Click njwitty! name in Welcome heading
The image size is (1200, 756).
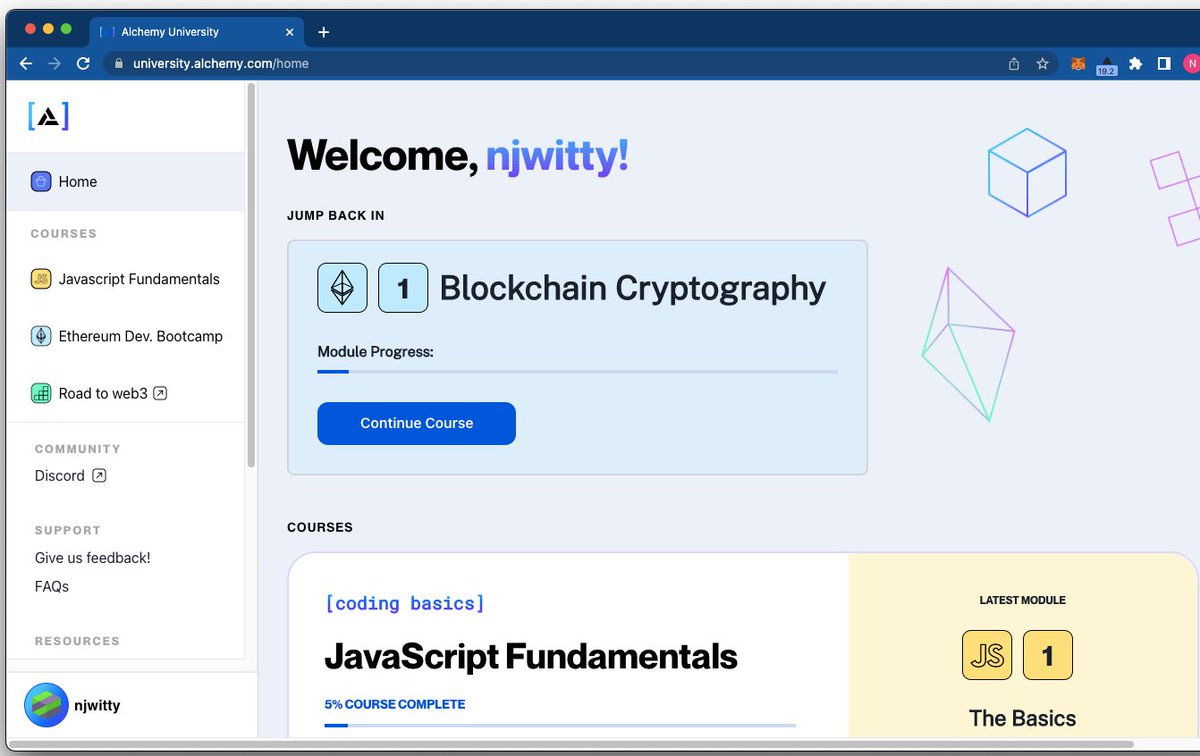click(557, 156)
